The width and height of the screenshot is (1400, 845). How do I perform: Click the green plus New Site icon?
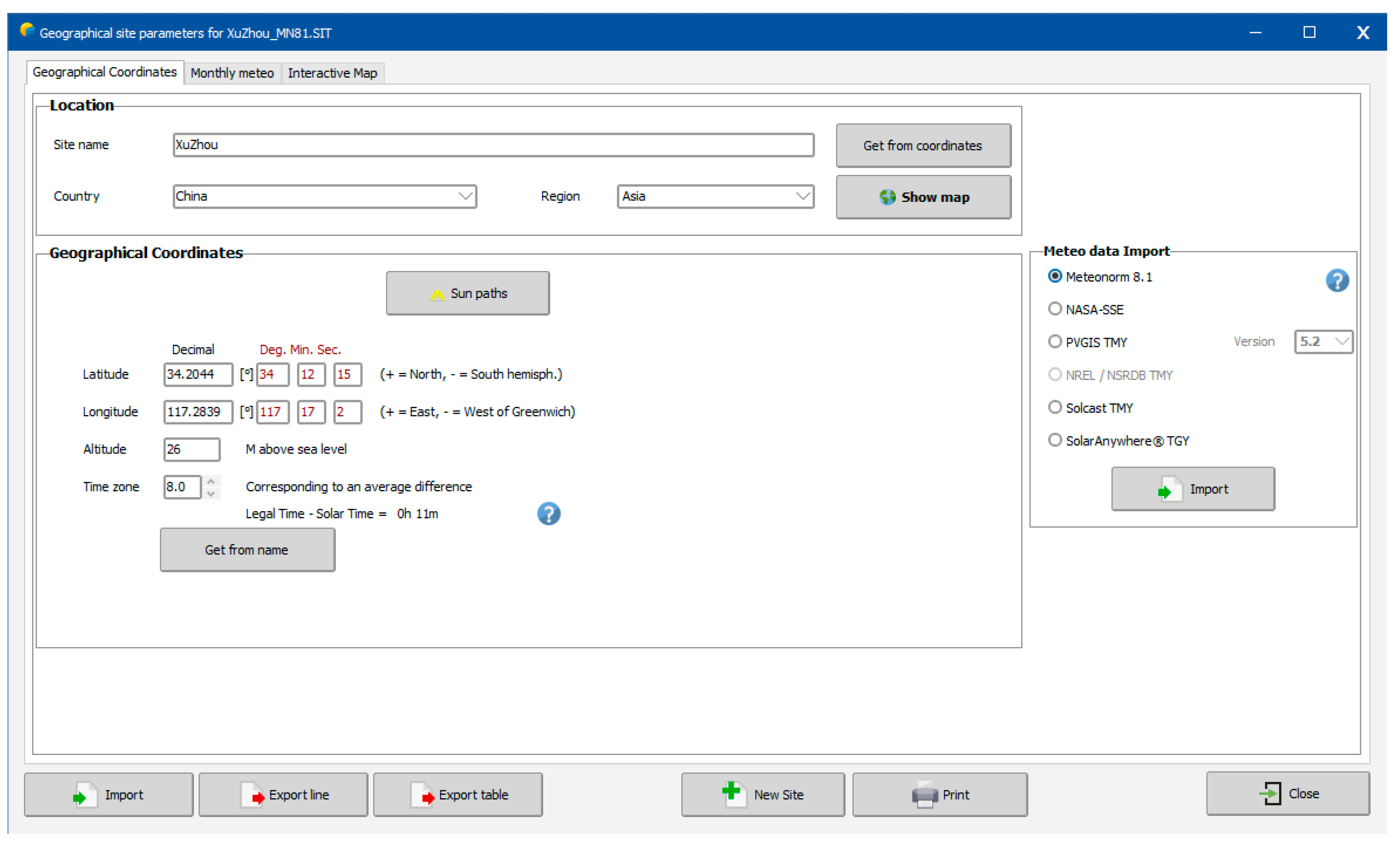pos(731,791)
